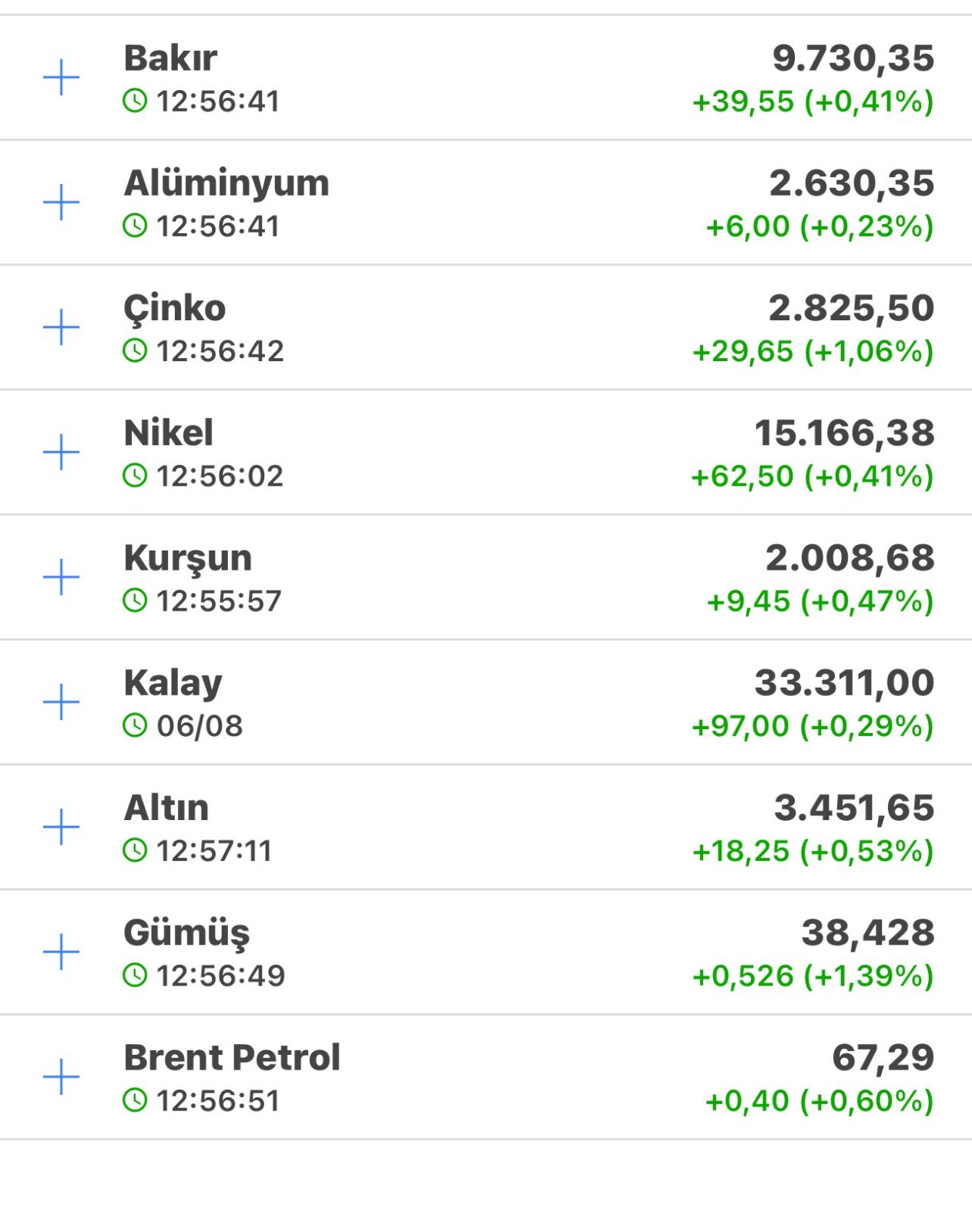Open the Alüminyum commodity details

[x=226, y=183]
